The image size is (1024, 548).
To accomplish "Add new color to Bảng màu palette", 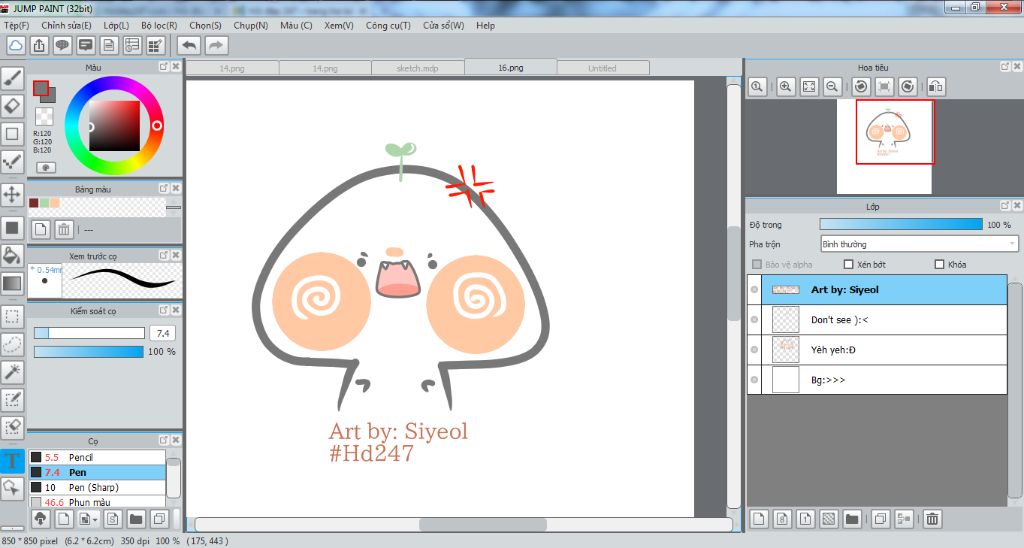I will point(40,229).
